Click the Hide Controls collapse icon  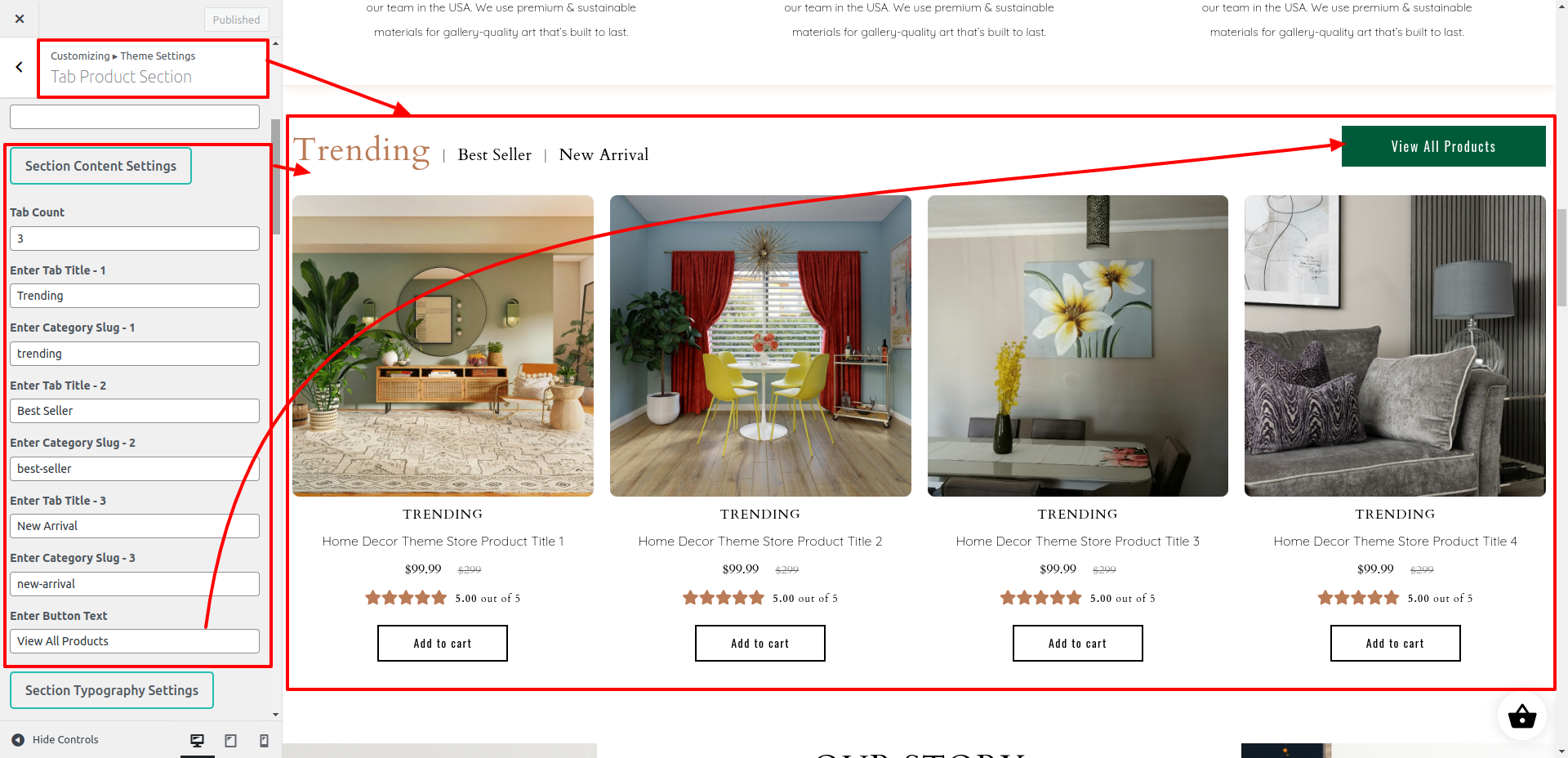18,740
